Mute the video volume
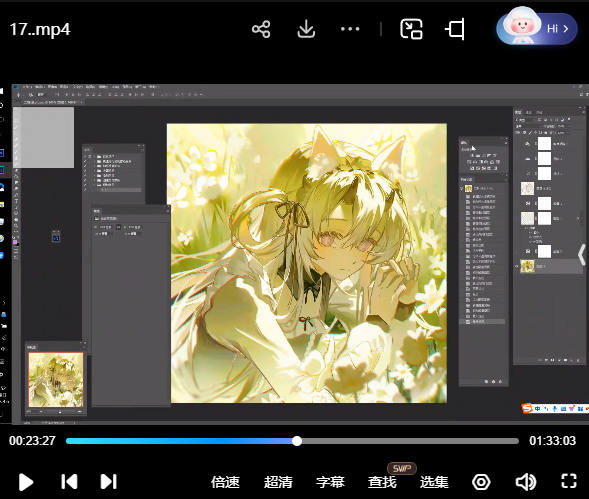 (x=526, y=482)
